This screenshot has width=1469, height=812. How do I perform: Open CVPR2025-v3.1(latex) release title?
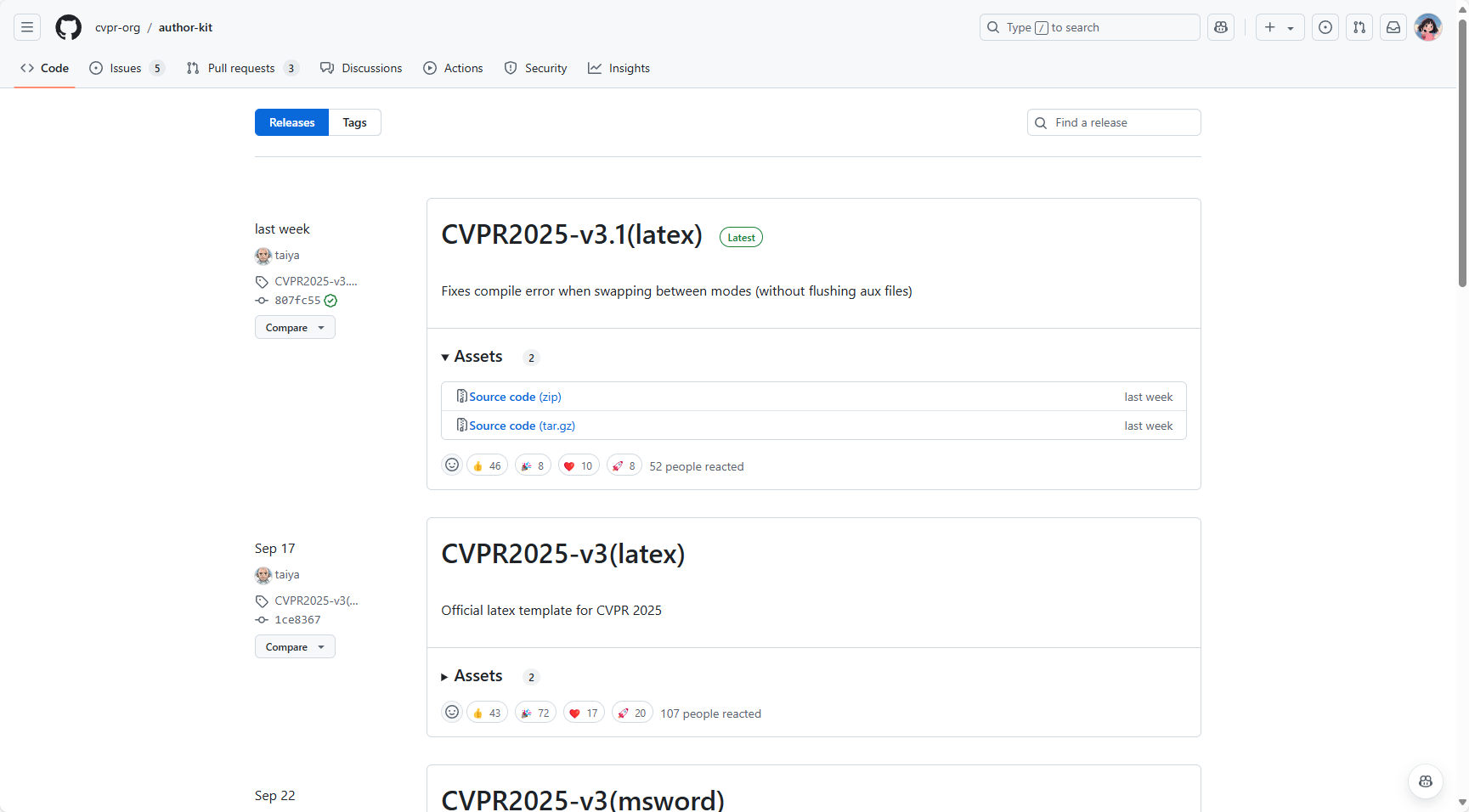(572, 234)
